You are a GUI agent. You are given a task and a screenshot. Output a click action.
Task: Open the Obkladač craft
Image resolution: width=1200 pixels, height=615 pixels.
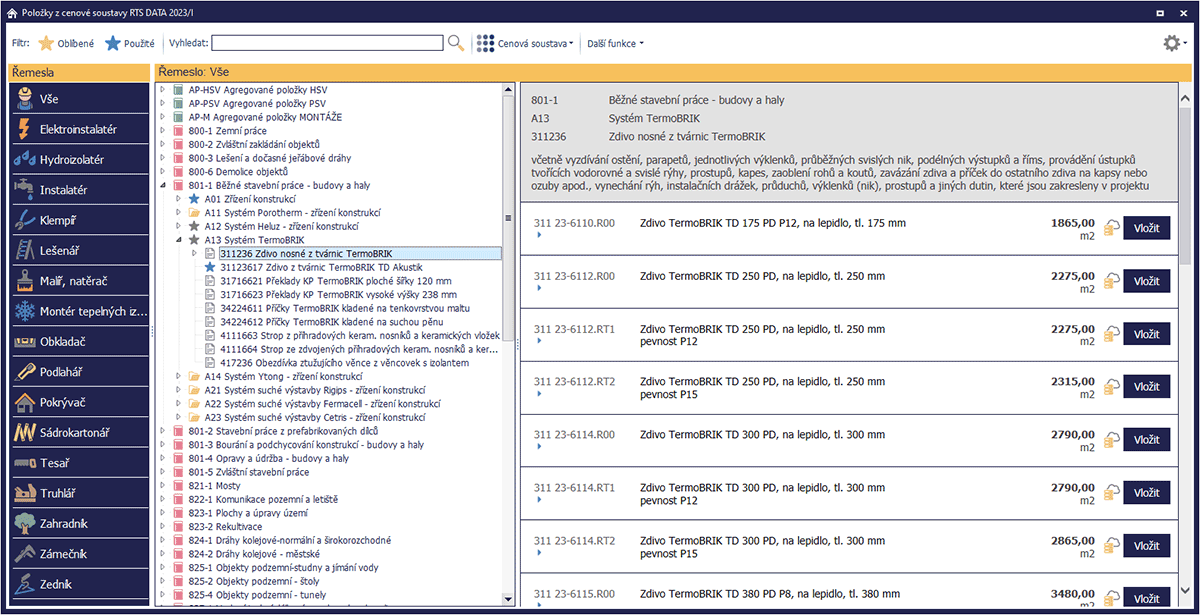click(x=80, y=342)
